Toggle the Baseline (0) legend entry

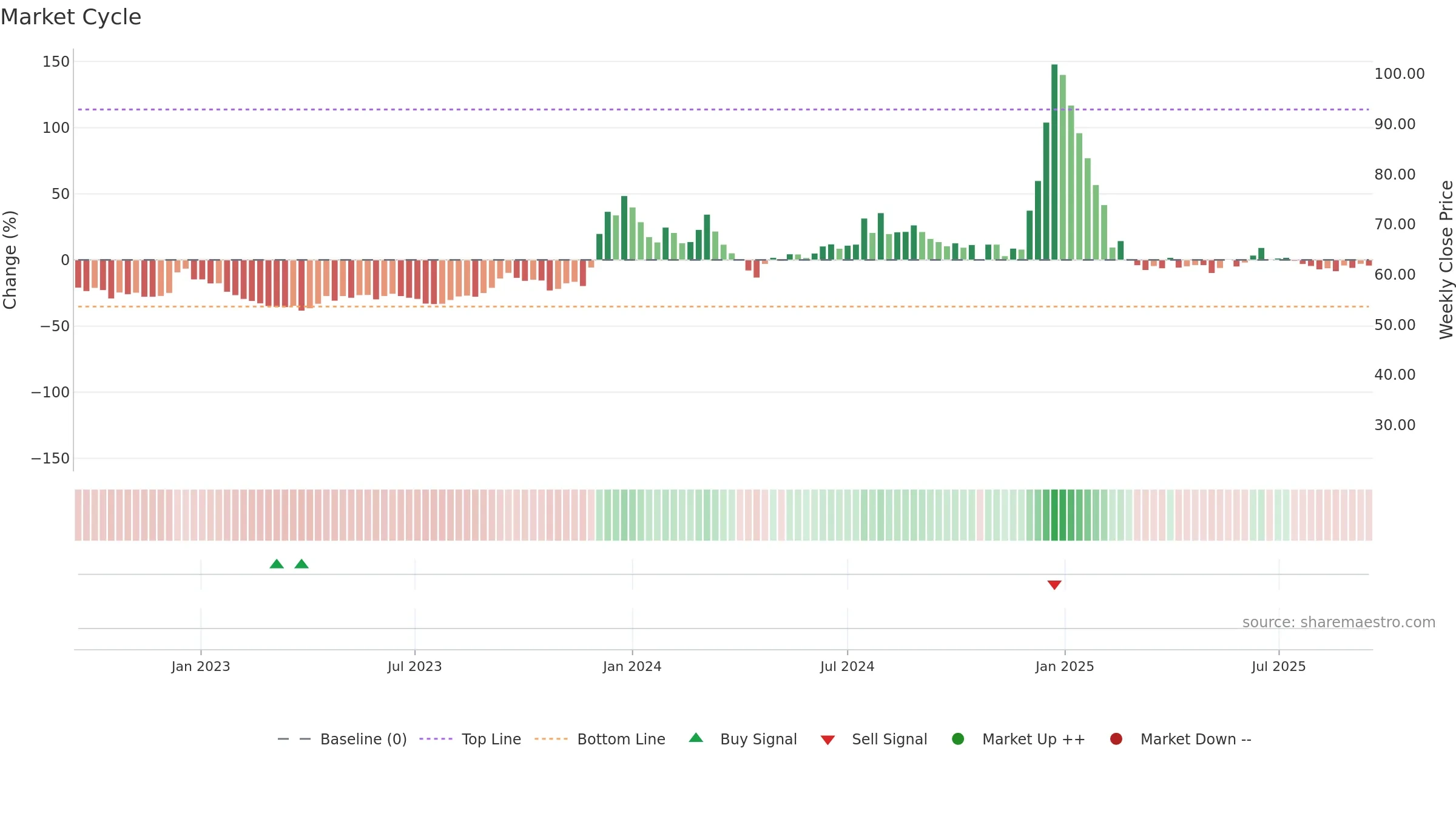342,739
